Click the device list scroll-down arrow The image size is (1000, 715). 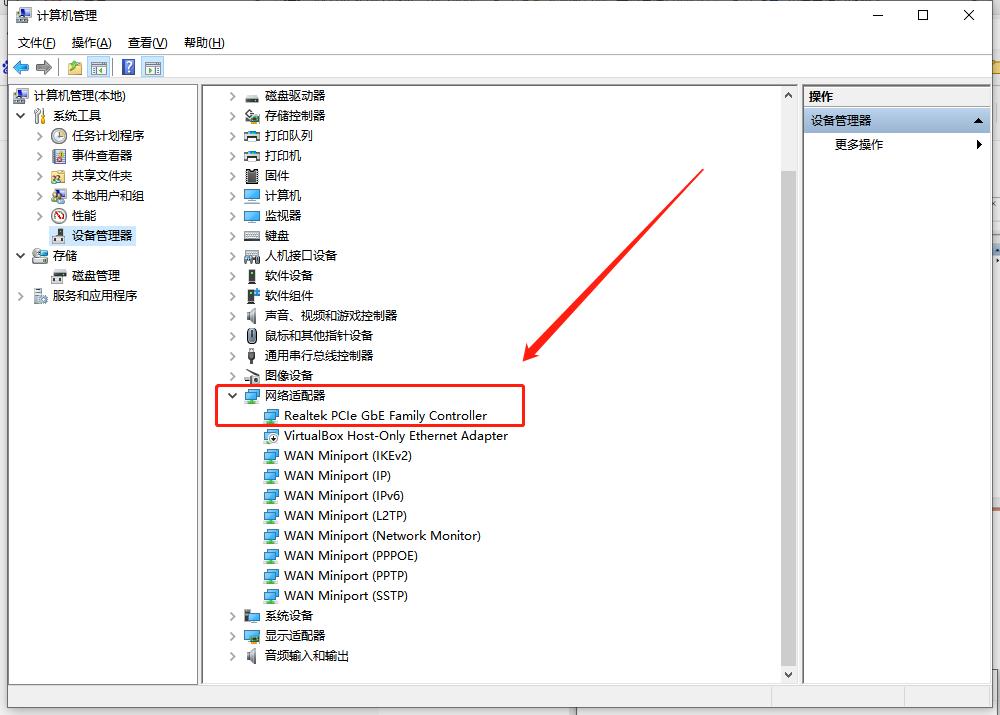(788, 674)
